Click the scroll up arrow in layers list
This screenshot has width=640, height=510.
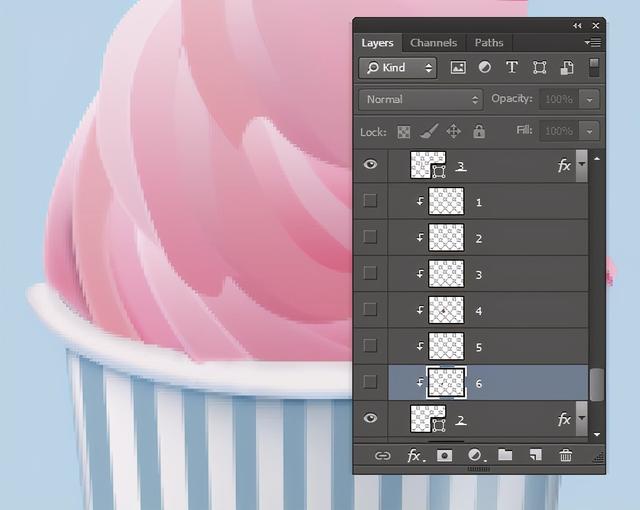click(x=597, y=158)
